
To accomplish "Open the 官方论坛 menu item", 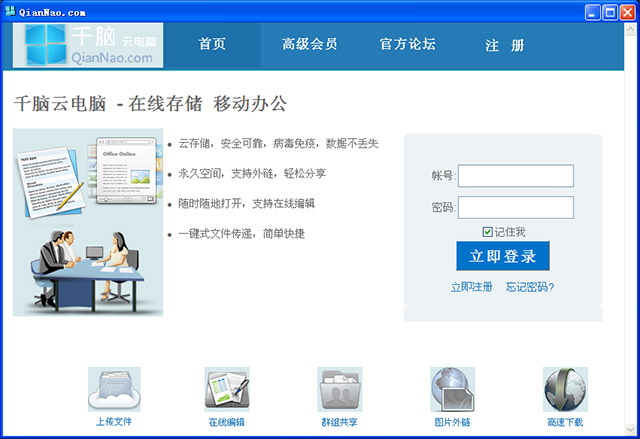I will point(407,44).
